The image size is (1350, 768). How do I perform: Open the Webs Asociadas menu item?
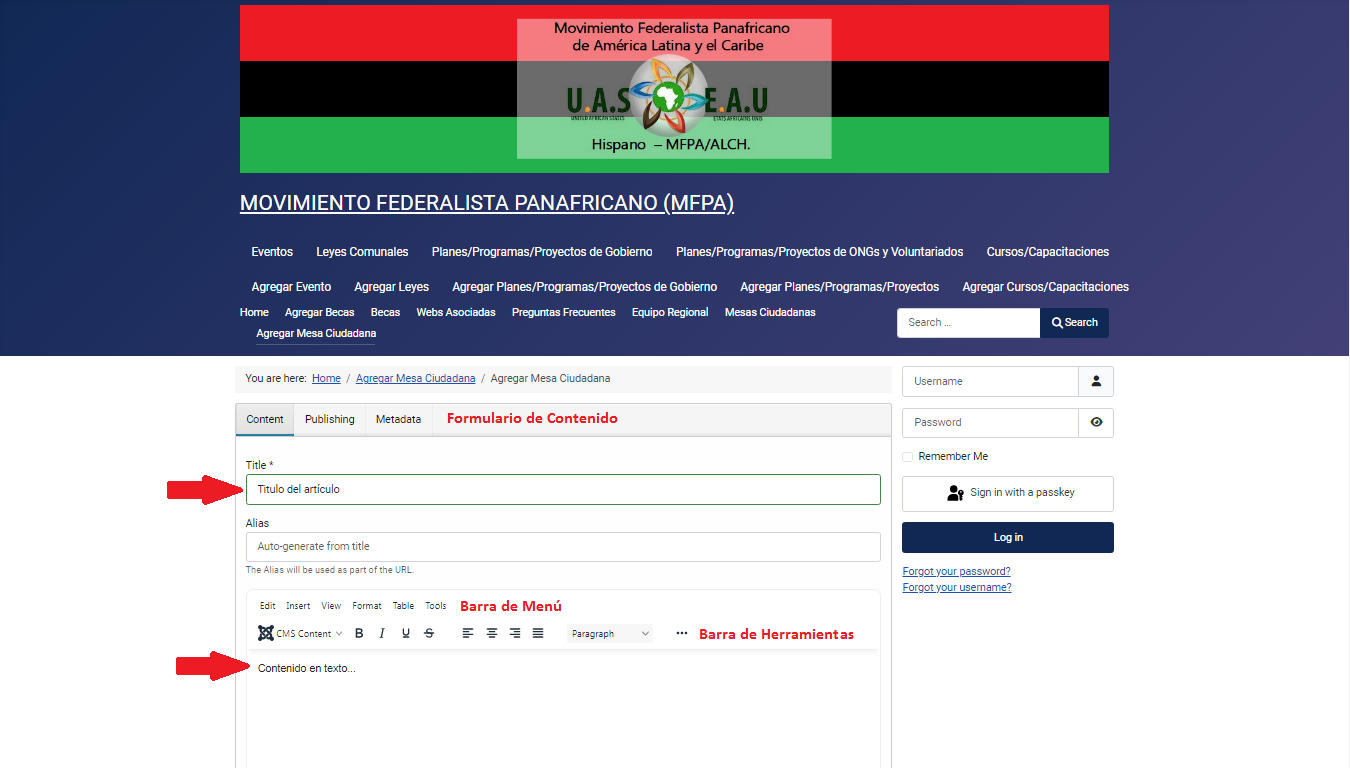pos(456,312)
